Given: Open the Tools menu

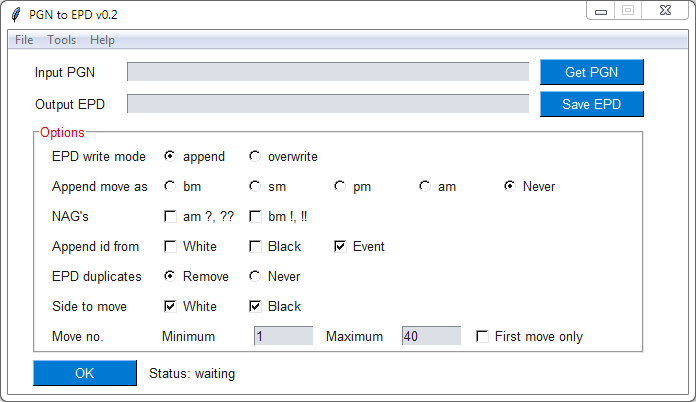Looking at the screenshot, I should [61, 40].
